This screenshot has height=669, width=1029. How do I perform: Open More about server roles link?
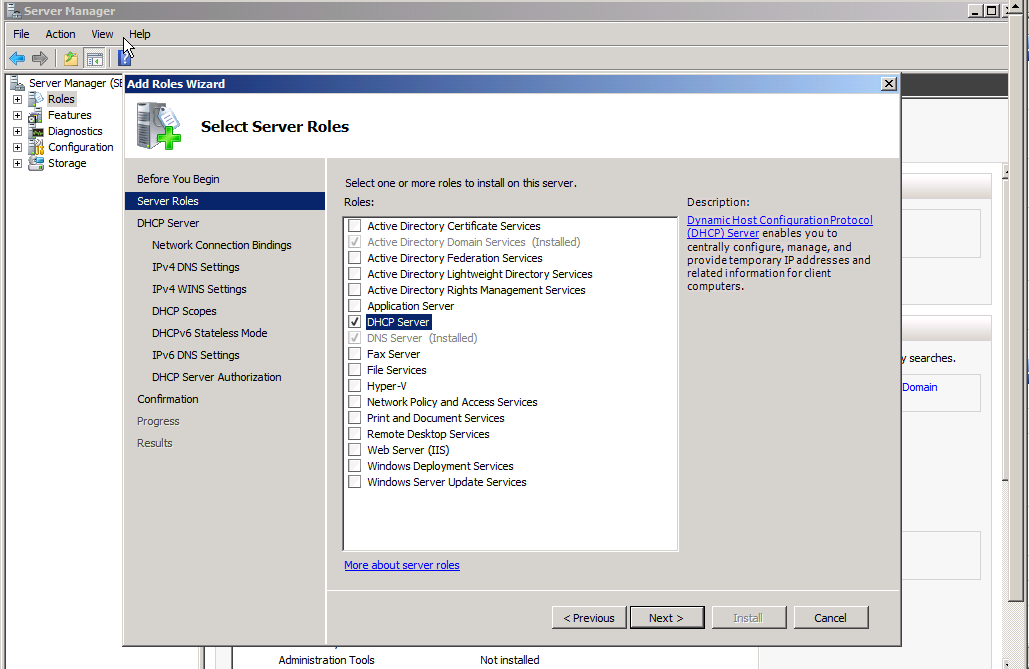(x=402, y=565)
